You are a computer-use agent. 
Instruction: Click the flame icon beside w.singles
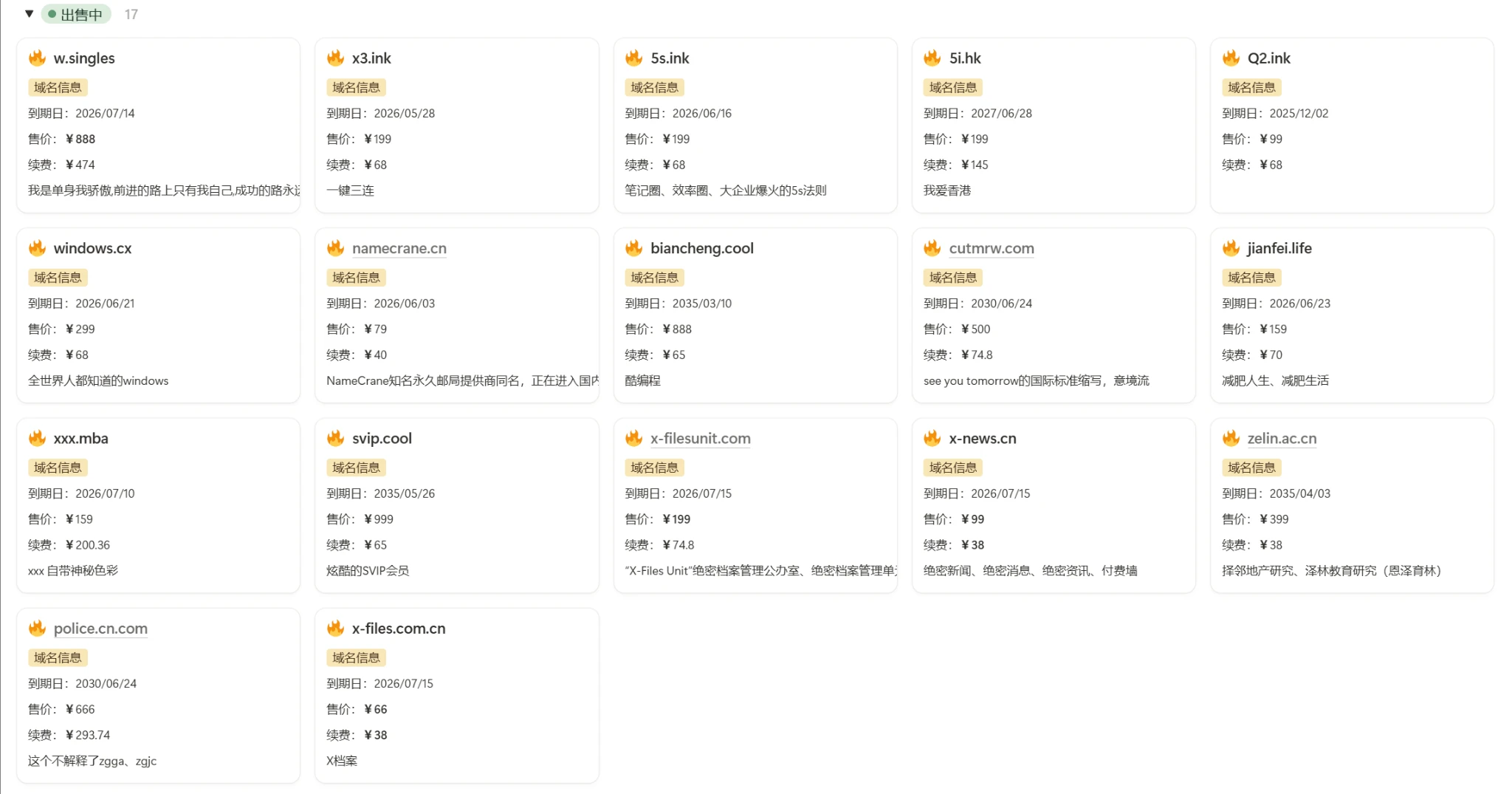pyautogui.click(x=37, y=58)
